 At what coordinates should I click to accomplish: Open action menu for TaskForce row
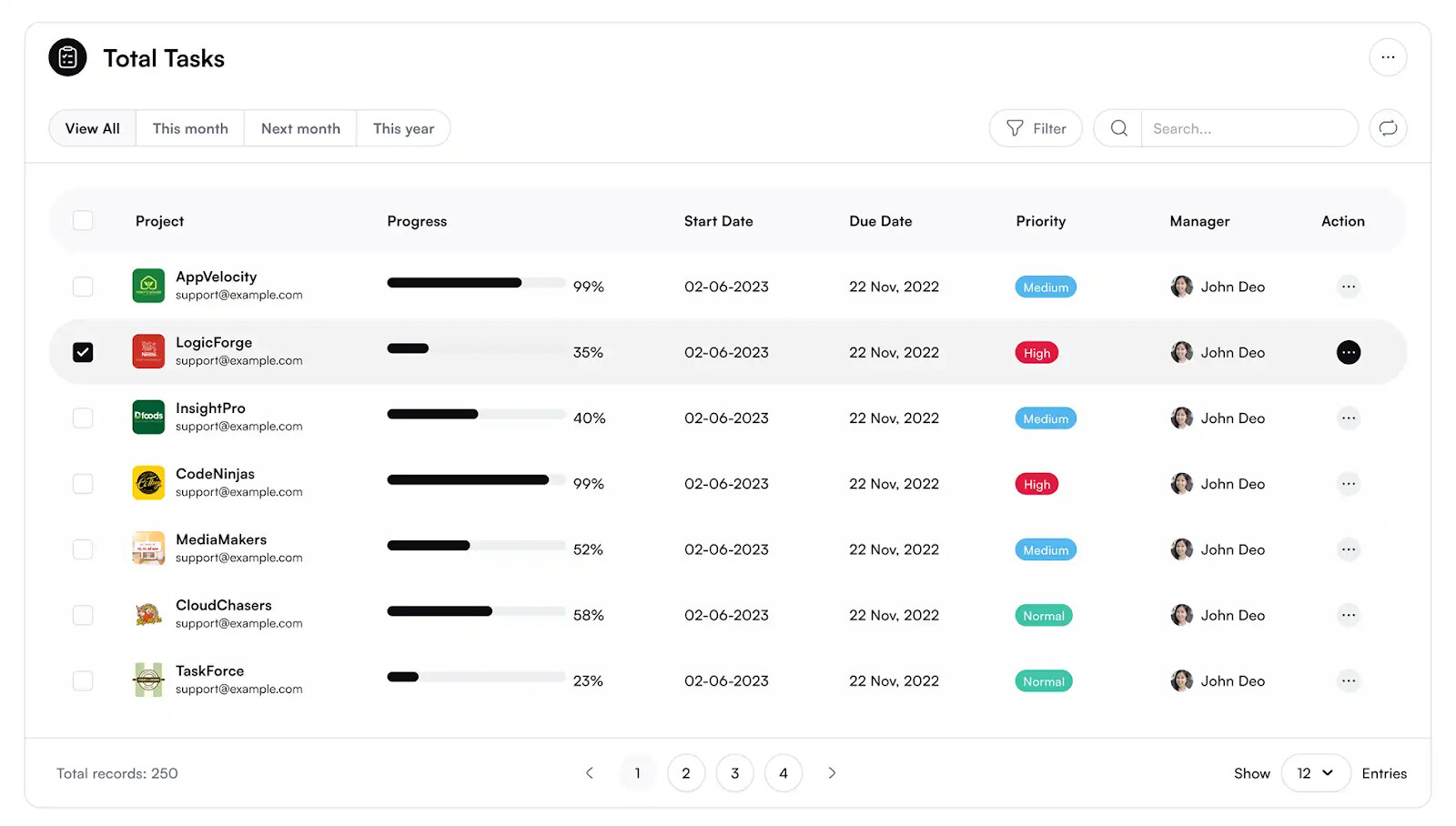[1348, 680]
